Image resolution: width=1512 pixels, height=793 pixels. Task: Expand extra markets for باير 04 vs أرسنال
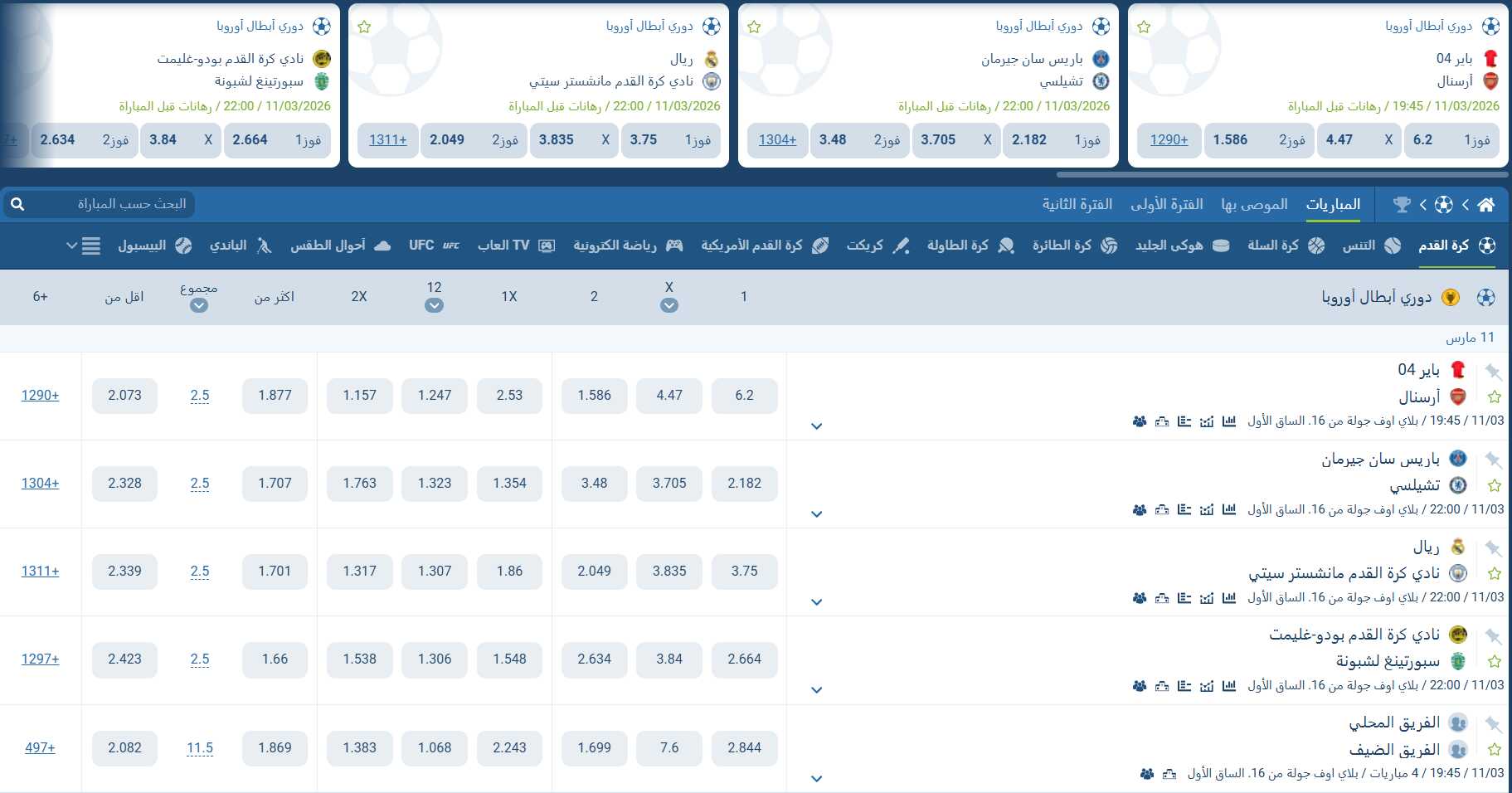[x=817, y=426]
